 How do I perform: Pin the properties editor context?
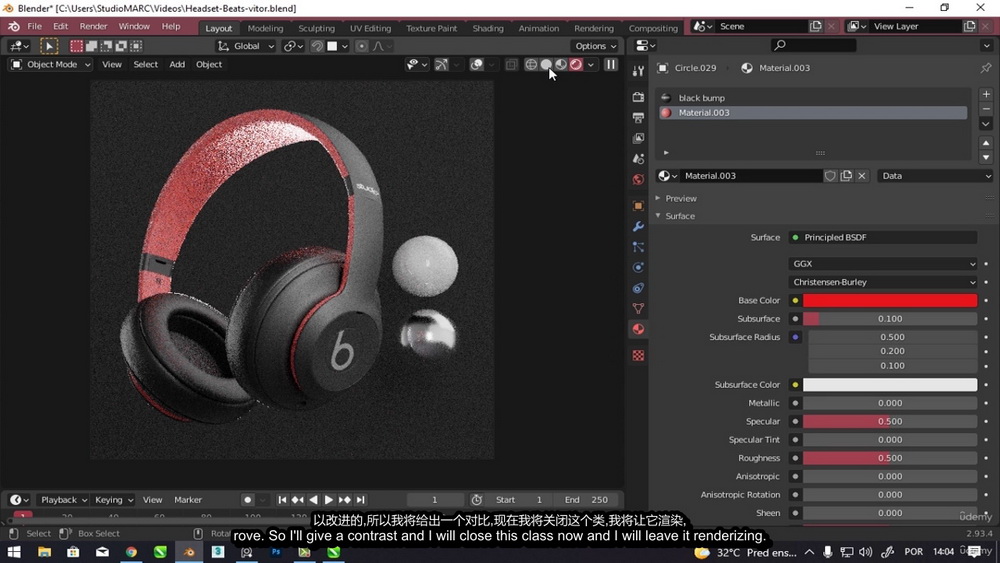(985, 68)
